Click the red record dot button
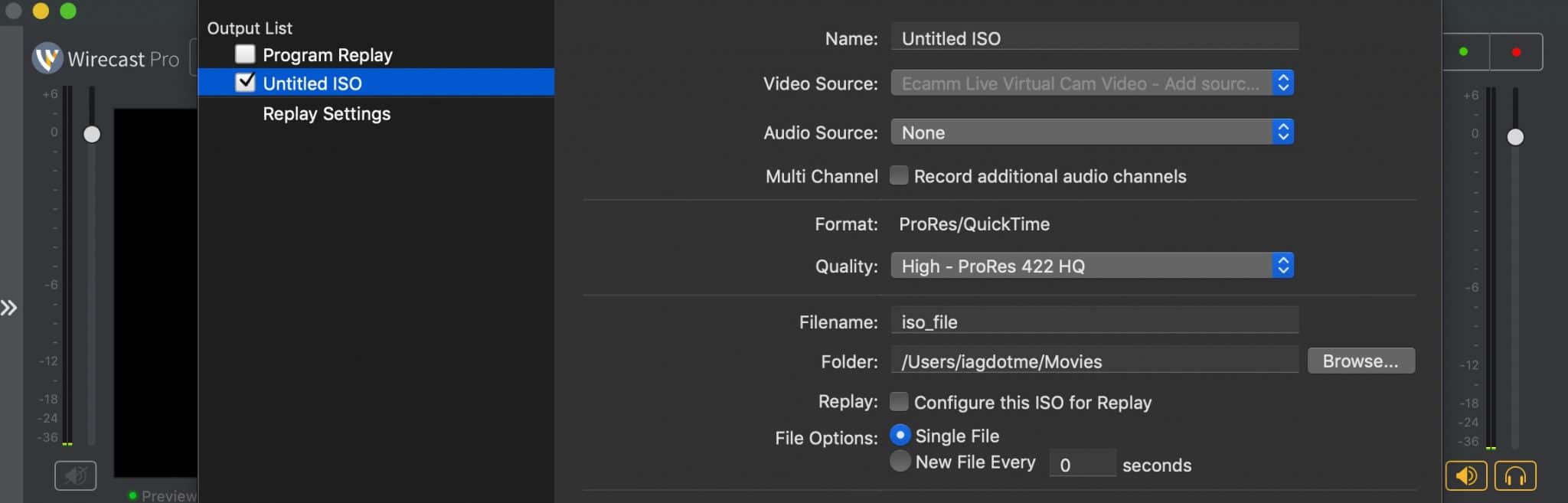This screenshot has width=1568, height=503. (x=1516, y=52)
